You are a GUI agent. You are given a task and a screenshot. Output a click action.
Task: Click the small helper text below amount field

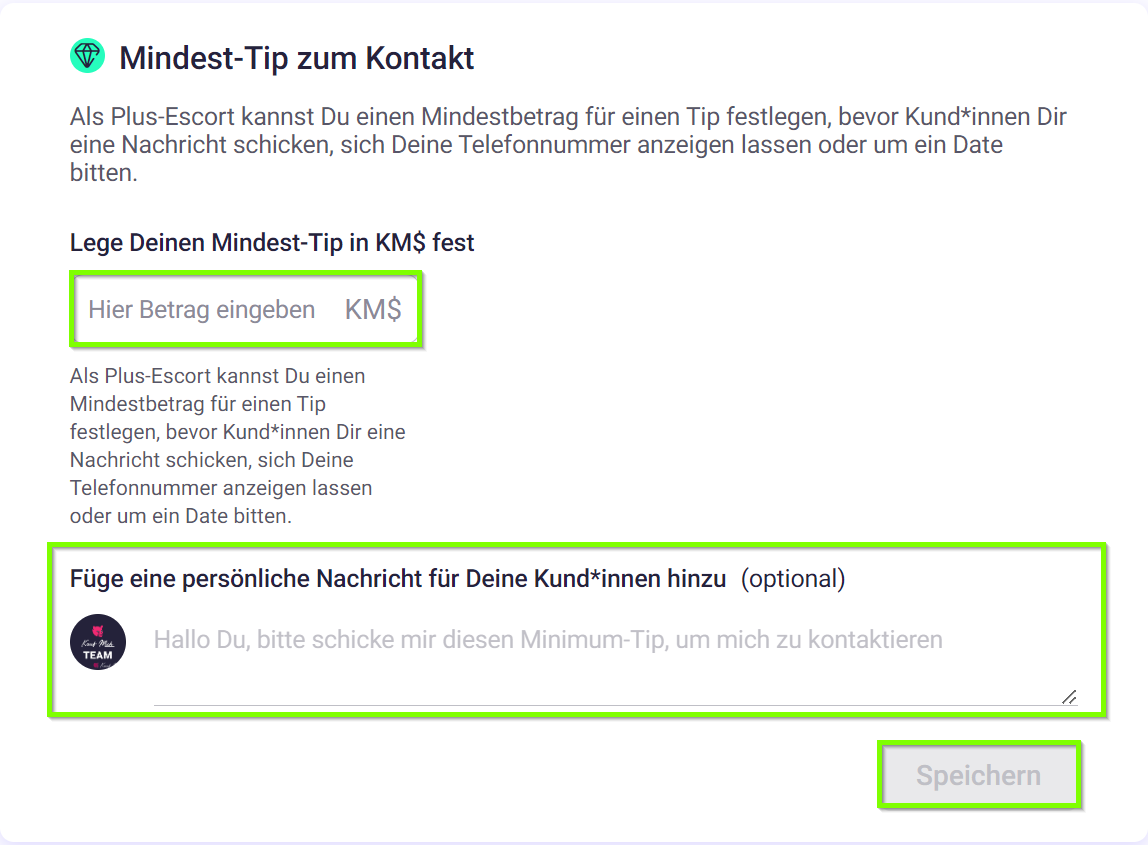point(237,446)
